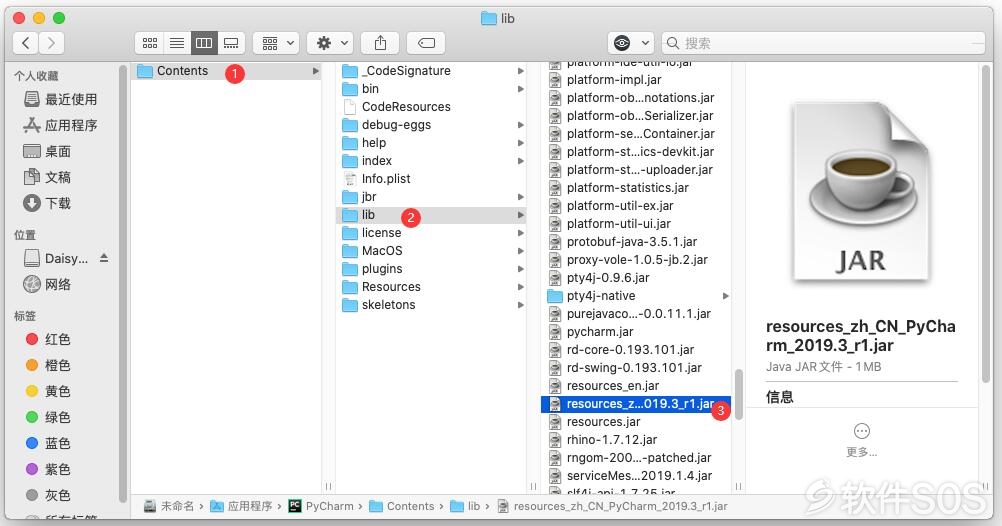Switch to column view
The width and height of the screenshot is (1002, 526).
tap(204, 43)
